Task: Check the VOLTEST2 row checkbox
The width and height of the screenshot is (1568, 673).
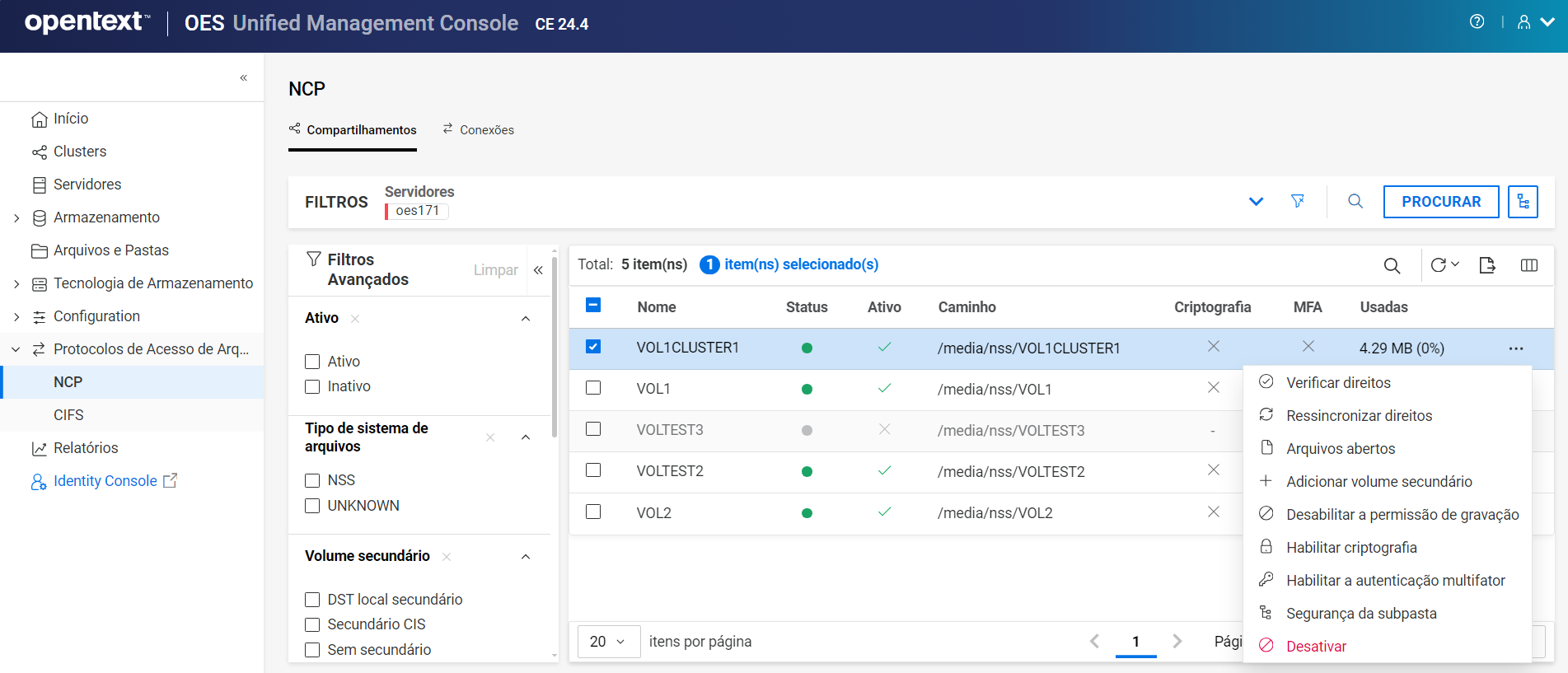Action: pyautogui.click(x=593, y=470)
